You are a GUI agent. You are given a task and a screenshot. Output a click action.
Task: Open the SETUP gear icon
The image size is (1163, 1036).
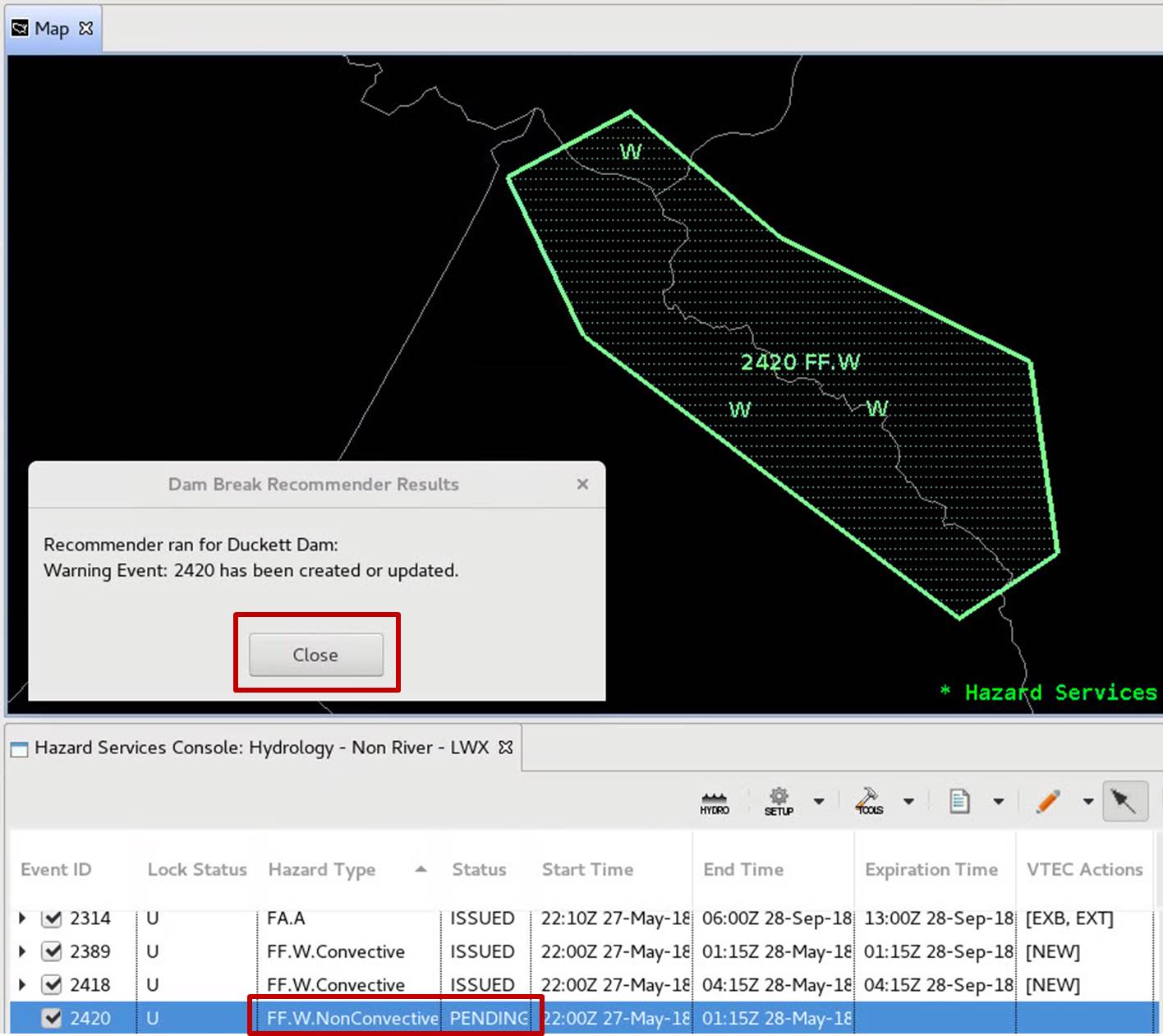[x=779, y=802]
